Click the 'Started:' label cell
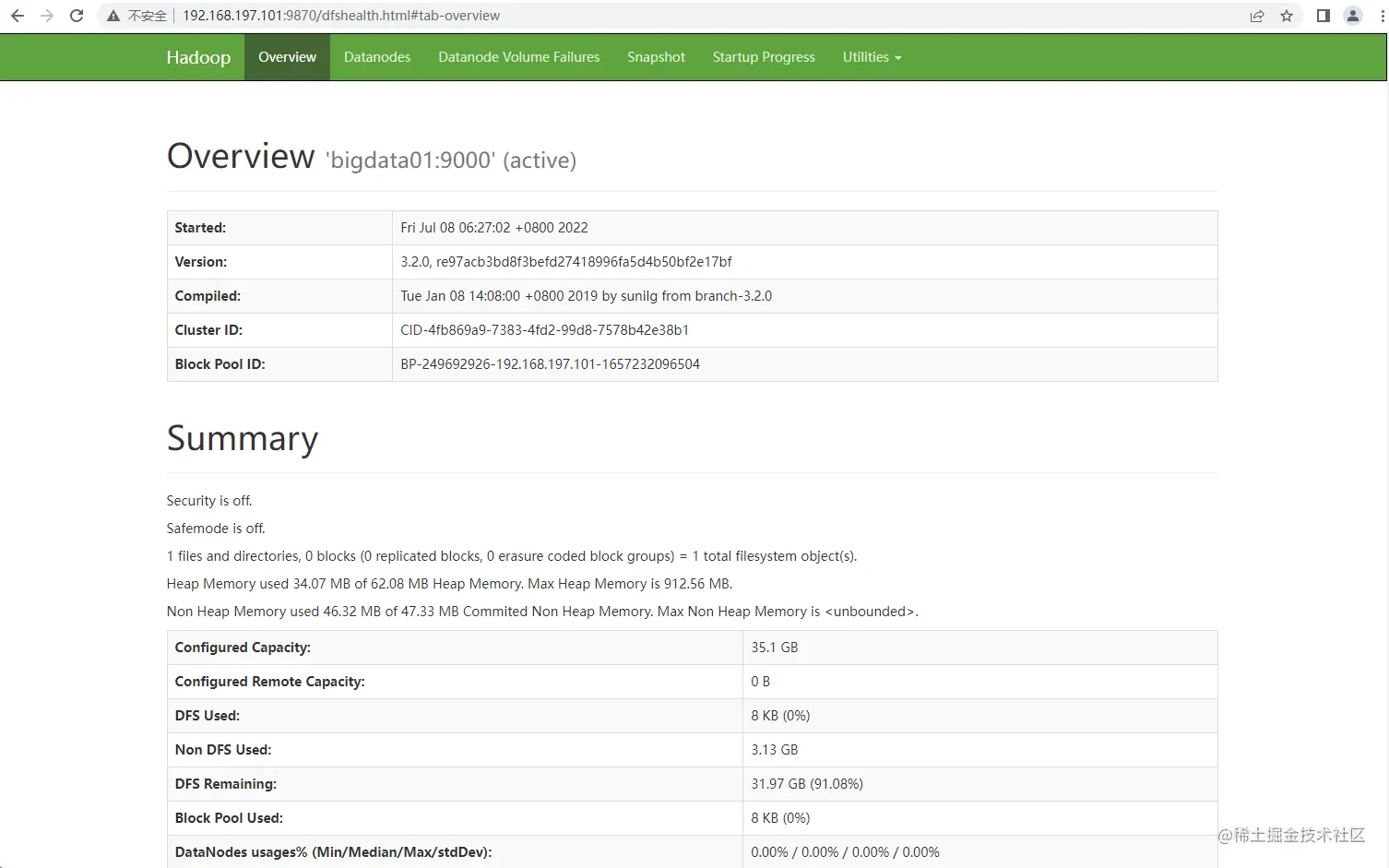1389x868 pixels. 279,228
